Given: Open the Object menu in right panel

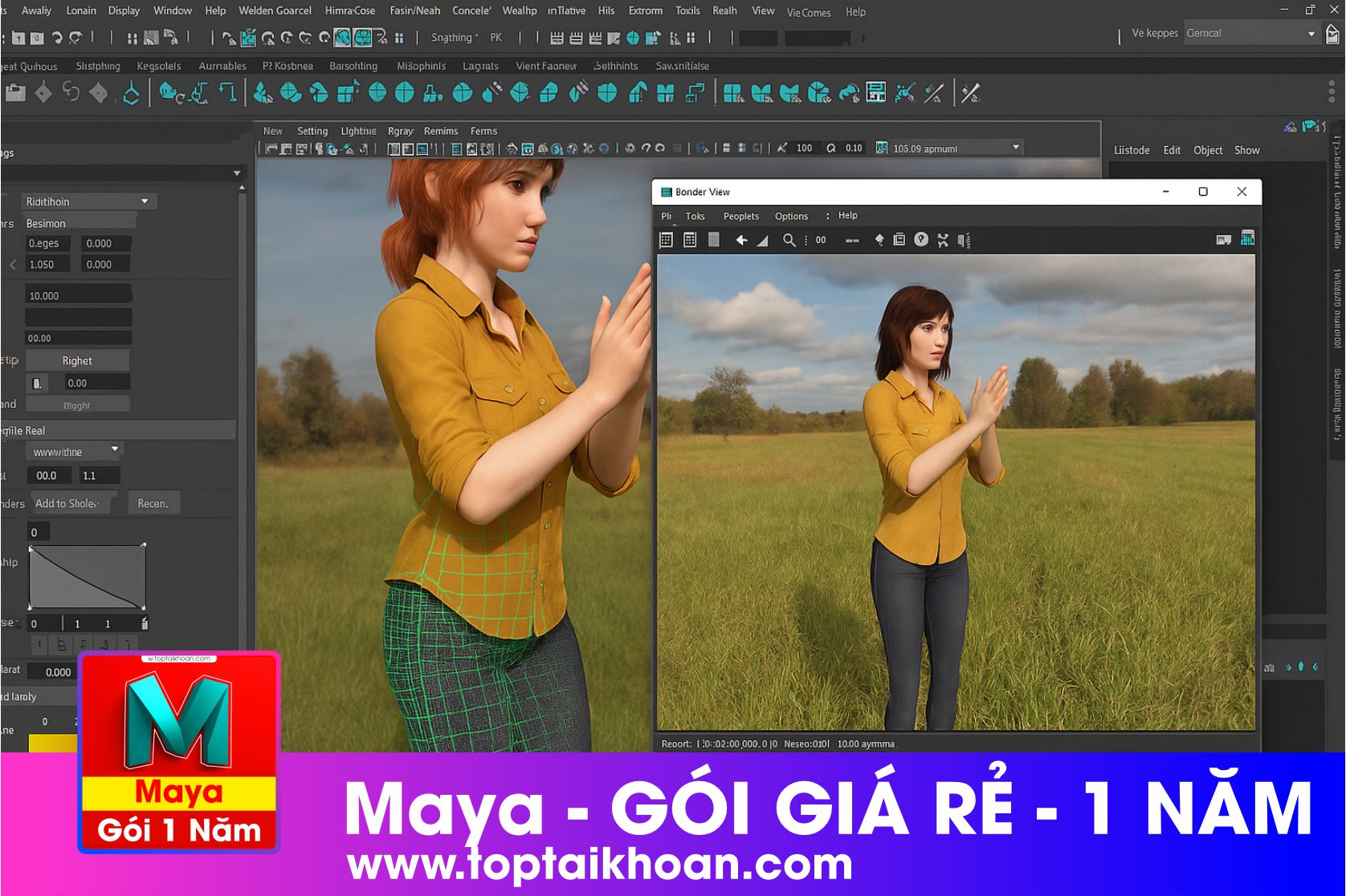Looking at the screenshot, I should coord(1208,150).
